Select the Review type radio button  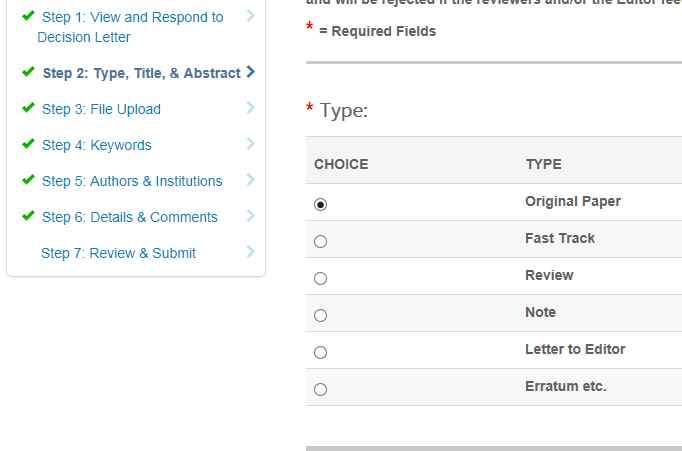pos(320,278)
